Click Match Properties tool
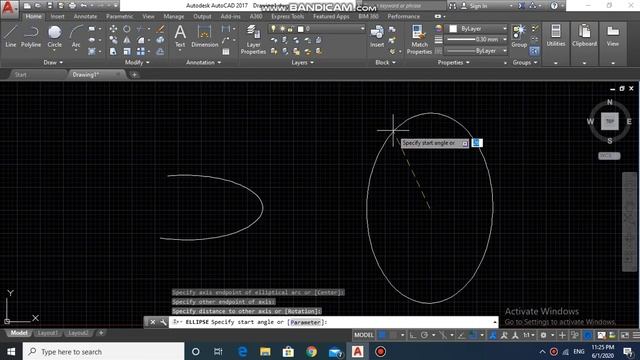Screen dimensions: 640x360 [419, 39]
